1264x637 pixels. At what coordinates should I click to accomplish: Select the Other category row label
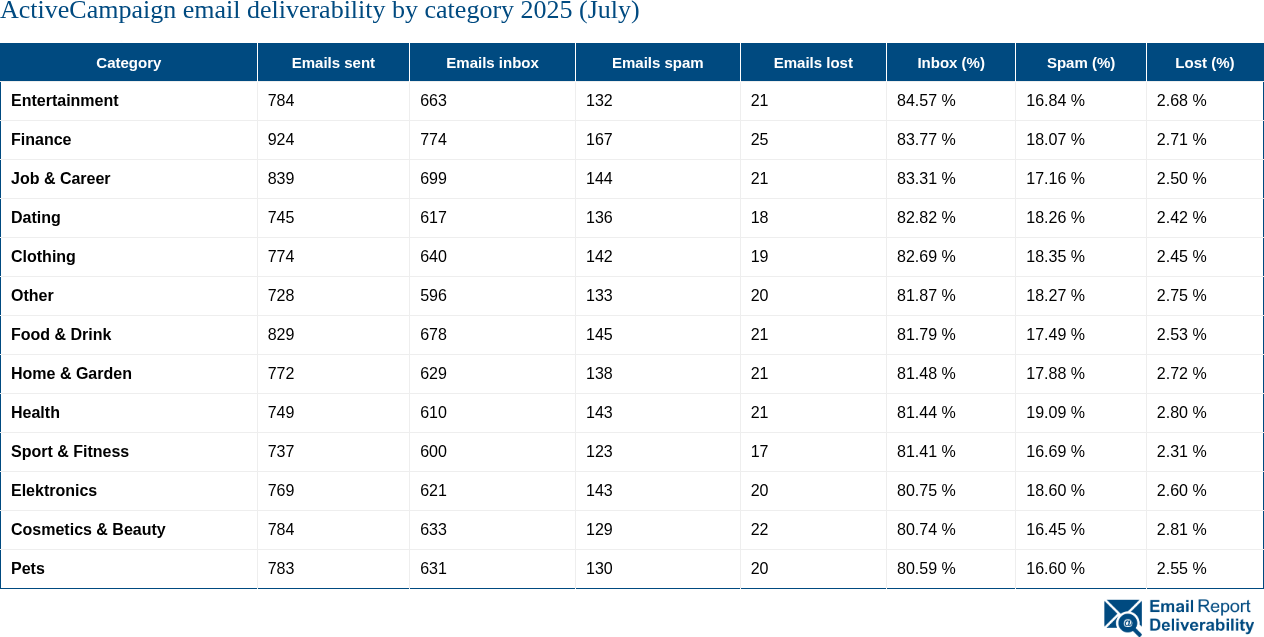coord(32,296)
